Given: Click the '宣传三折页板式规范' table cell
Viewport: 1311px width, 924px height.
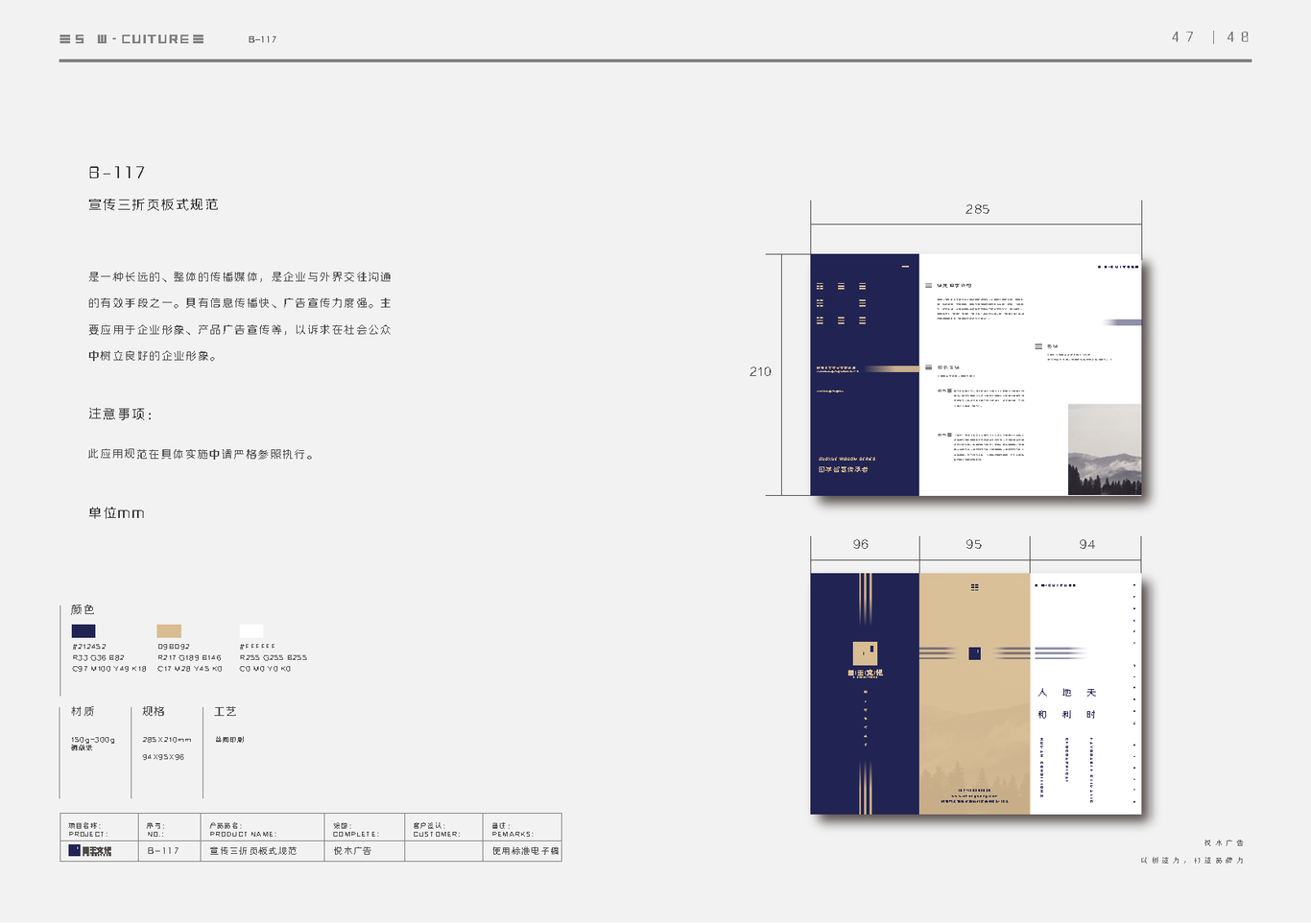Looking at the screenshot, I should [253, 851].
